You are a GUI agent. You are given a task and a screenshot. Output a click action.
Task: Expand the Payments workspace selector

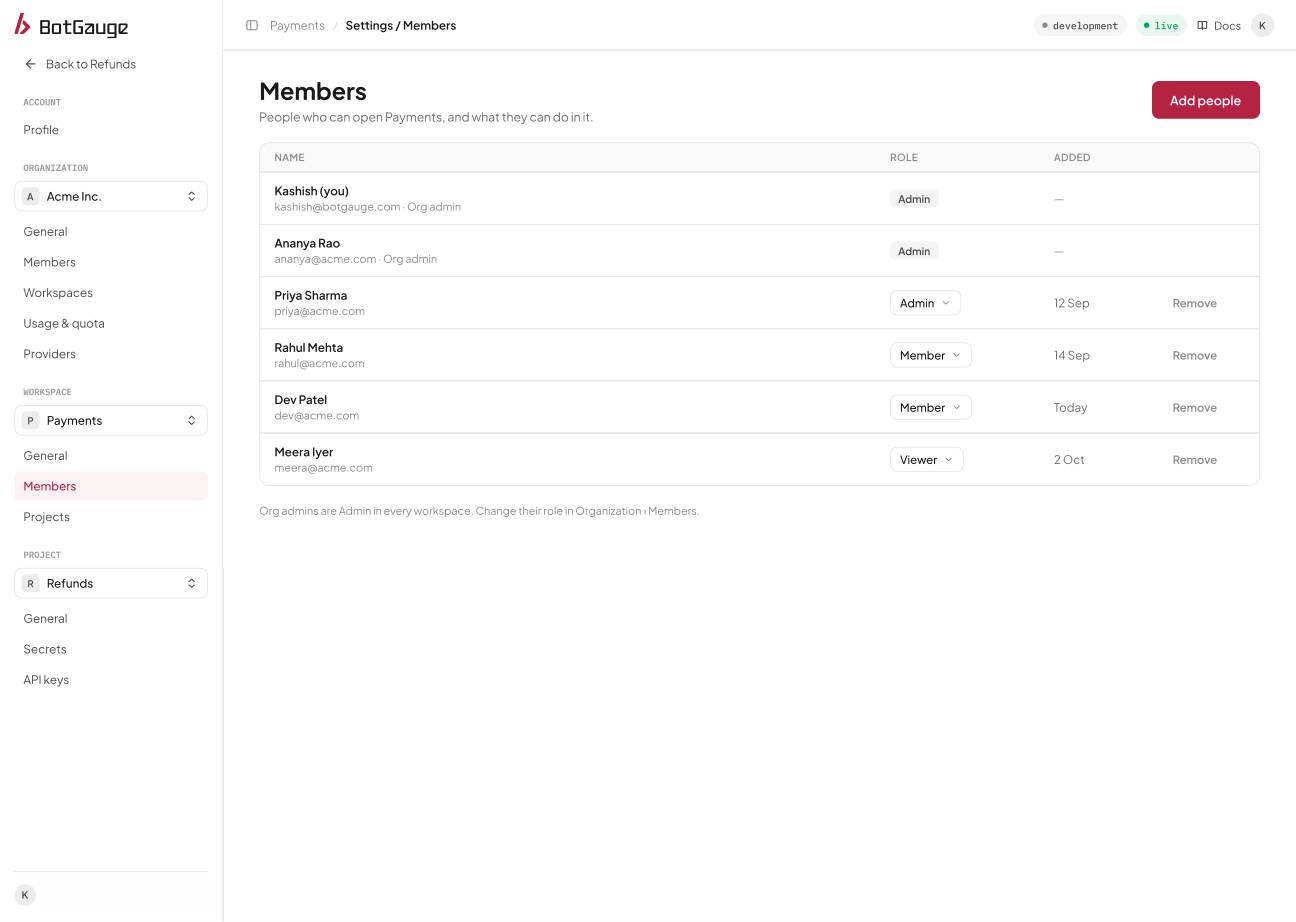tap(111, 420)
